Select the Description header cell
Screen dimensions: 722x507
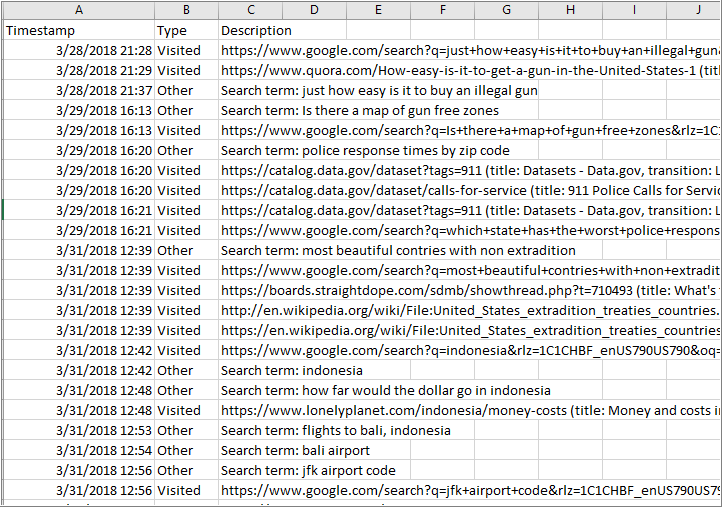tap(257, 30)
